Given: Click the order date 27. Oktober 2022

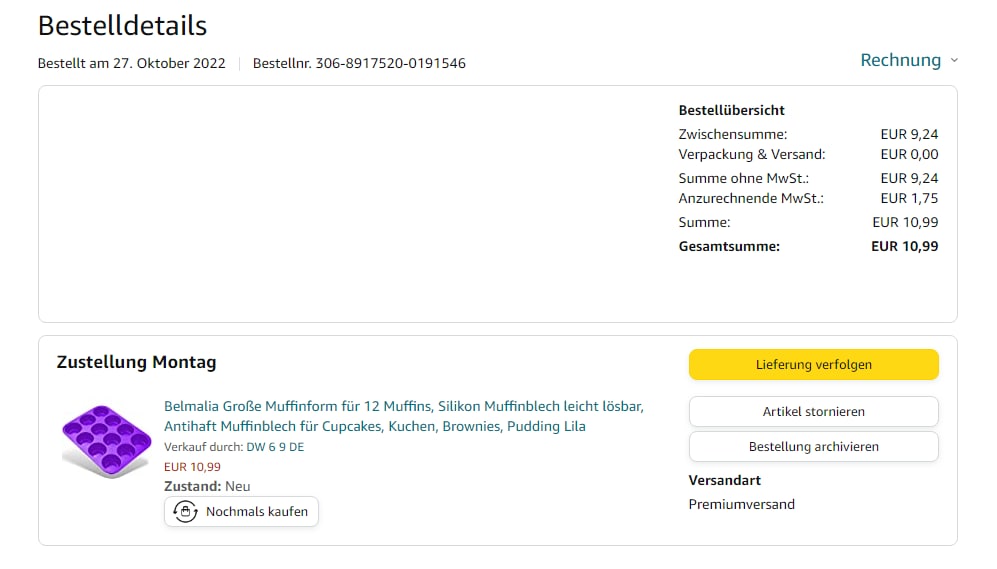Looking at the screenshot, I should [170, 63].
